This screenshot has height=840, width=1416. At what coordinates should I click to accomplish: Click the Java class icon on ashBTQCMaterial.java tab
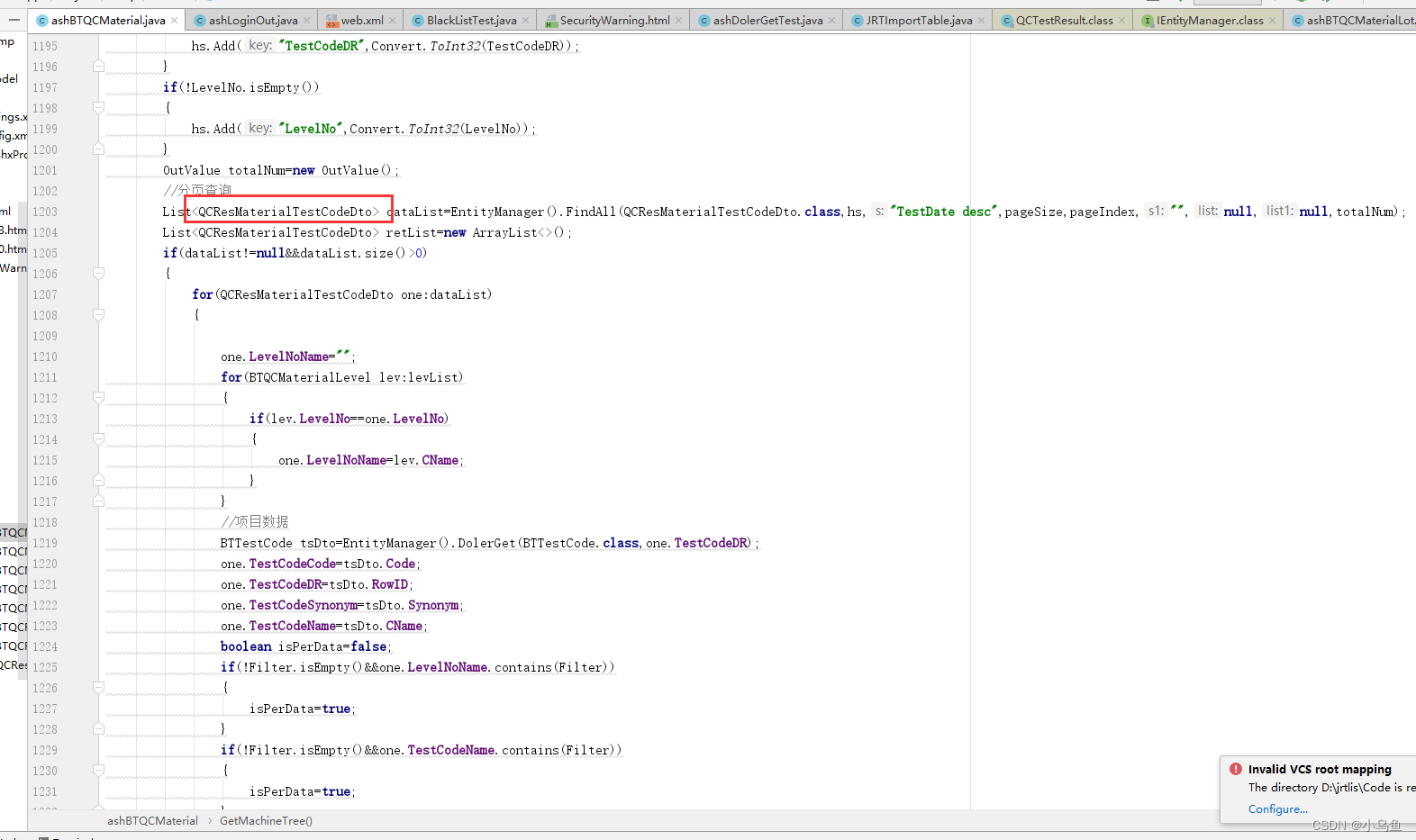42,20
